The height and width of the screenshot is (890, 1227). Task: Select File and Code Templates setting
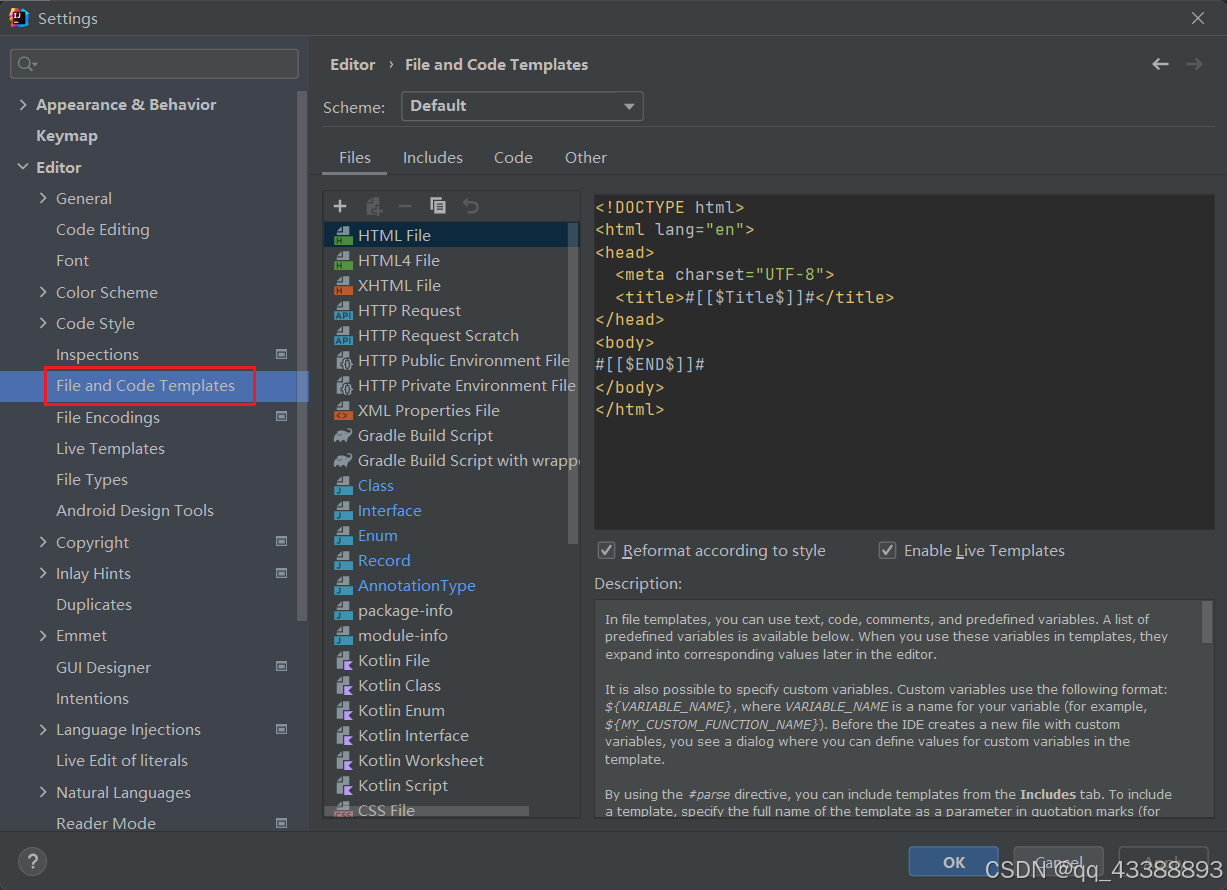pos(145,386)
